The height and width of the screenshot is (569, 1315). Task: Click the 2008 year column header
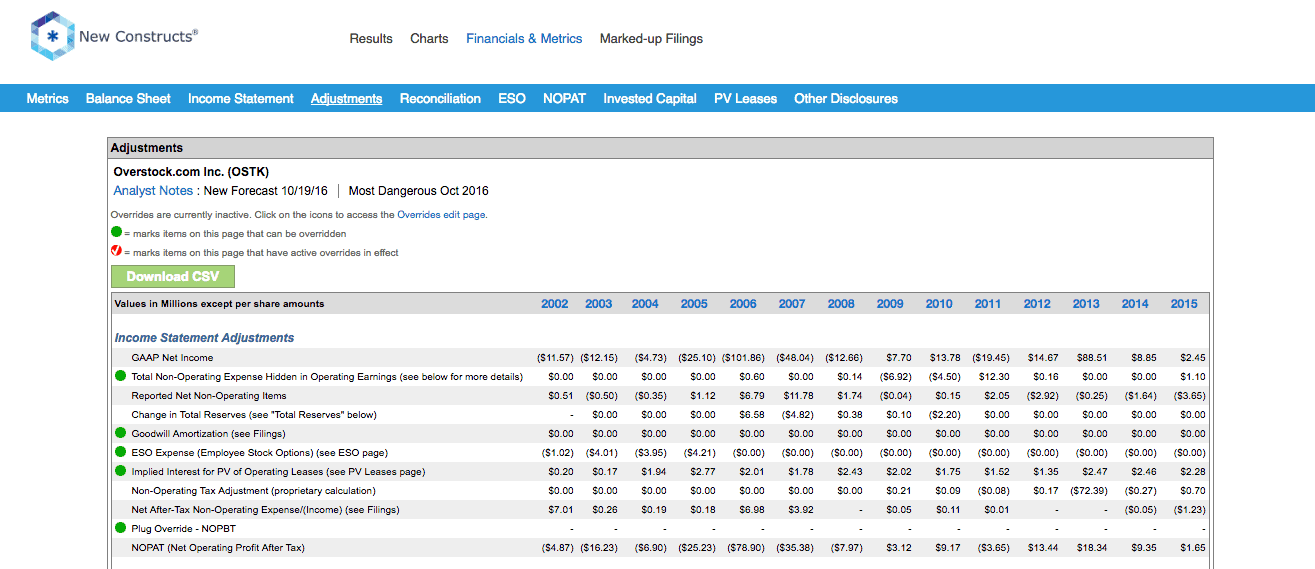pos(841,304)
